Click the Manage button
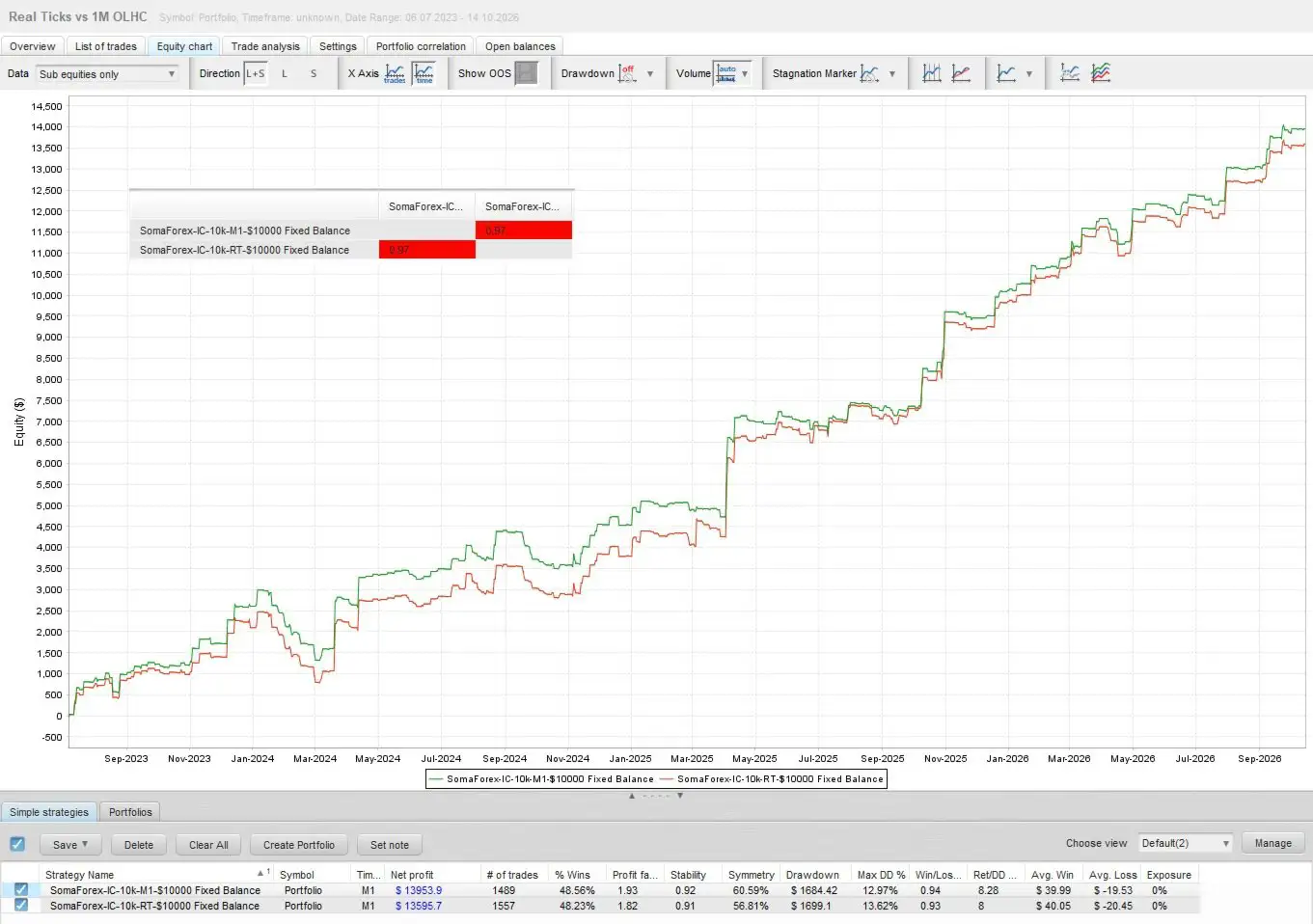 1273,843
